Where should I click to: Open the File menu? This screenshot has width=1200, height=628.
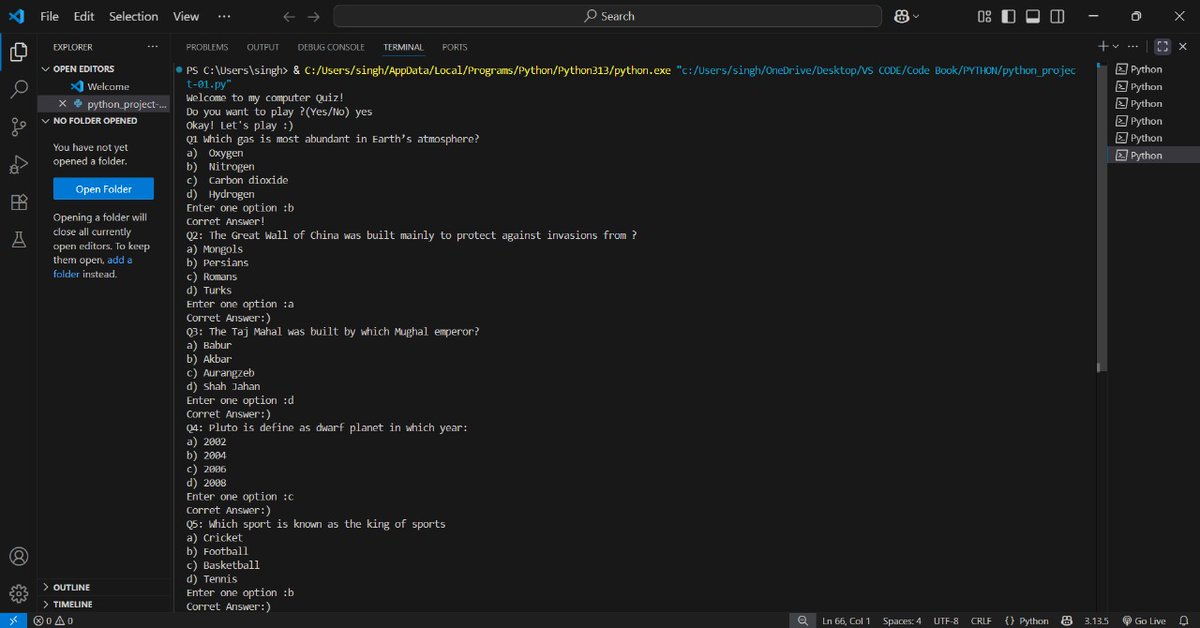point(49,16)
